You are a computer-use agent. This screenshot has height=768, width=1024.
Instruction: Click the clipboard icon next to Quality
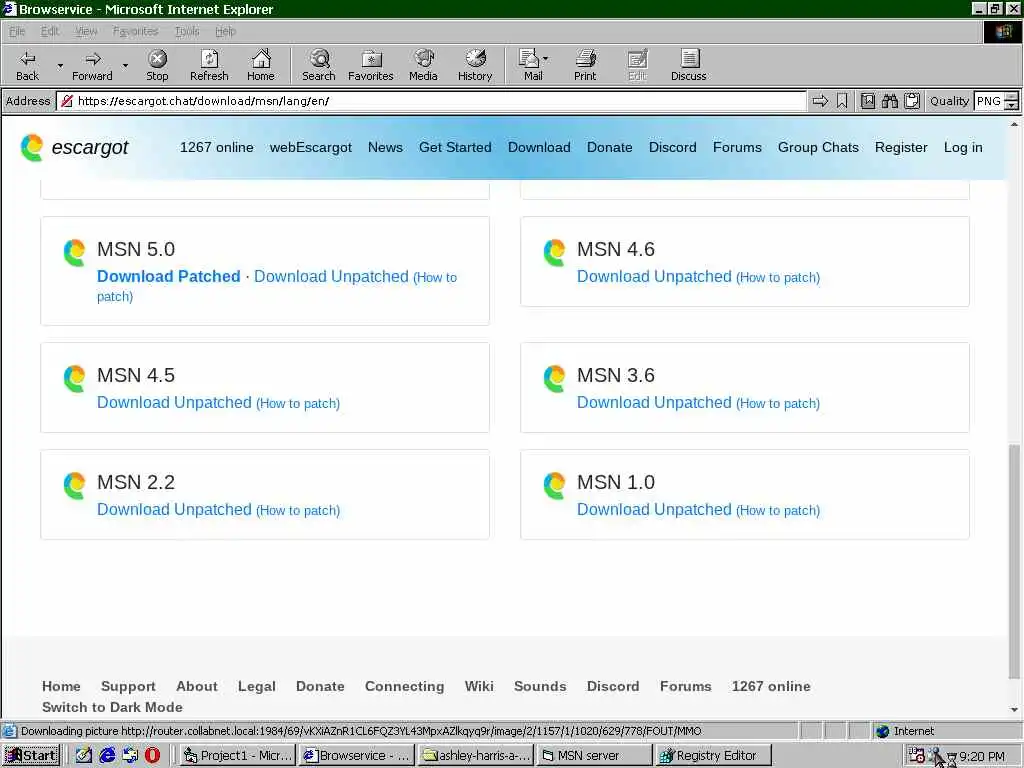[912, 101]
